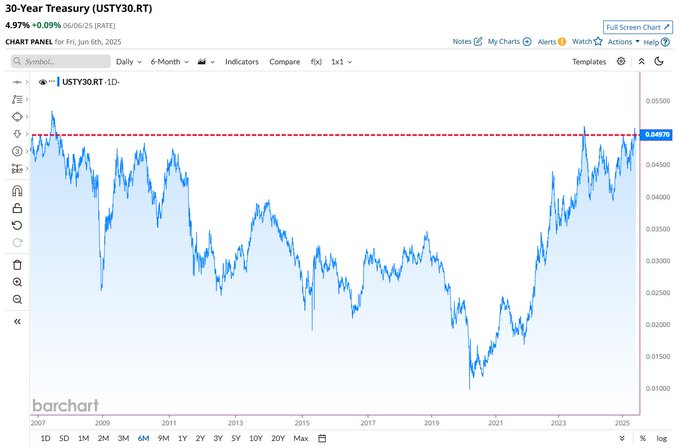This screenshot has height=448, width=680.
Task: Expand shapes tool options chevron
Action: [27, 117]
